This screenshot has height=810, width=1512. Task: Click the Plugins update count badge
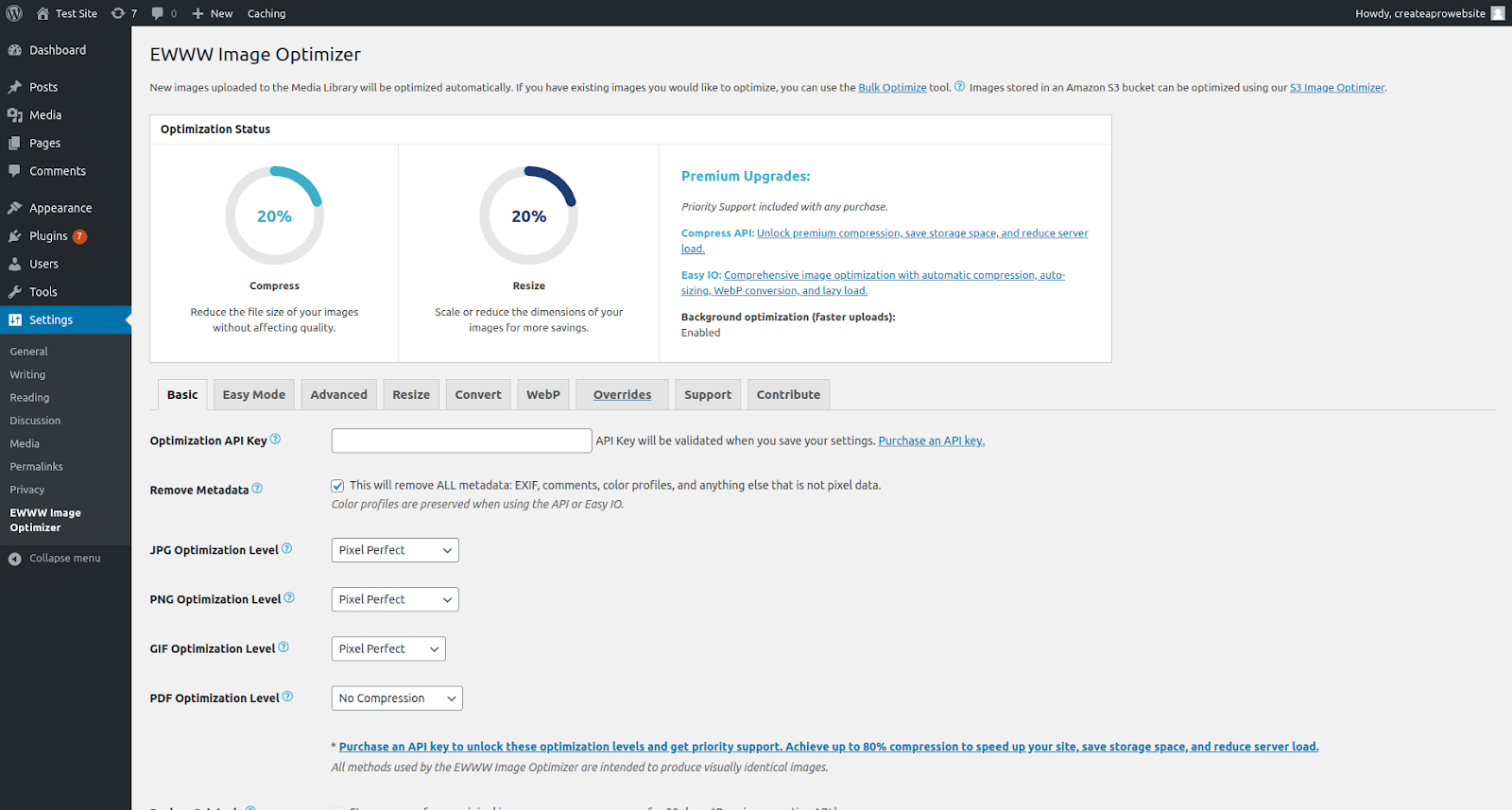(x=80, y=236)
